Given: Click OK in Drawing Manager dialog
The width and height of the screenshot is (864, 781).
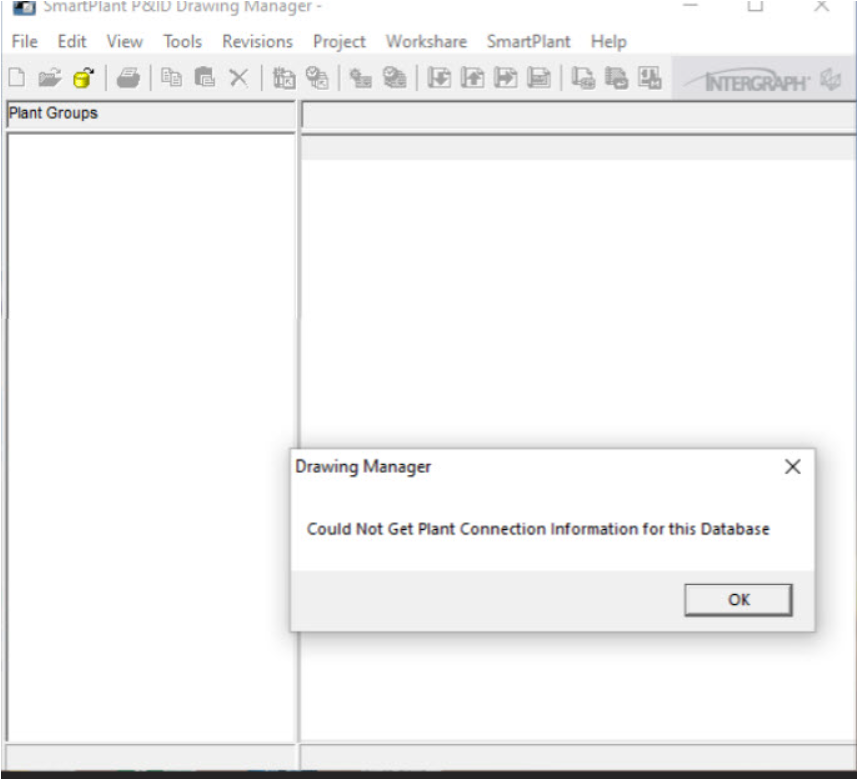Looking at the screenshot, I should [739, 600].
